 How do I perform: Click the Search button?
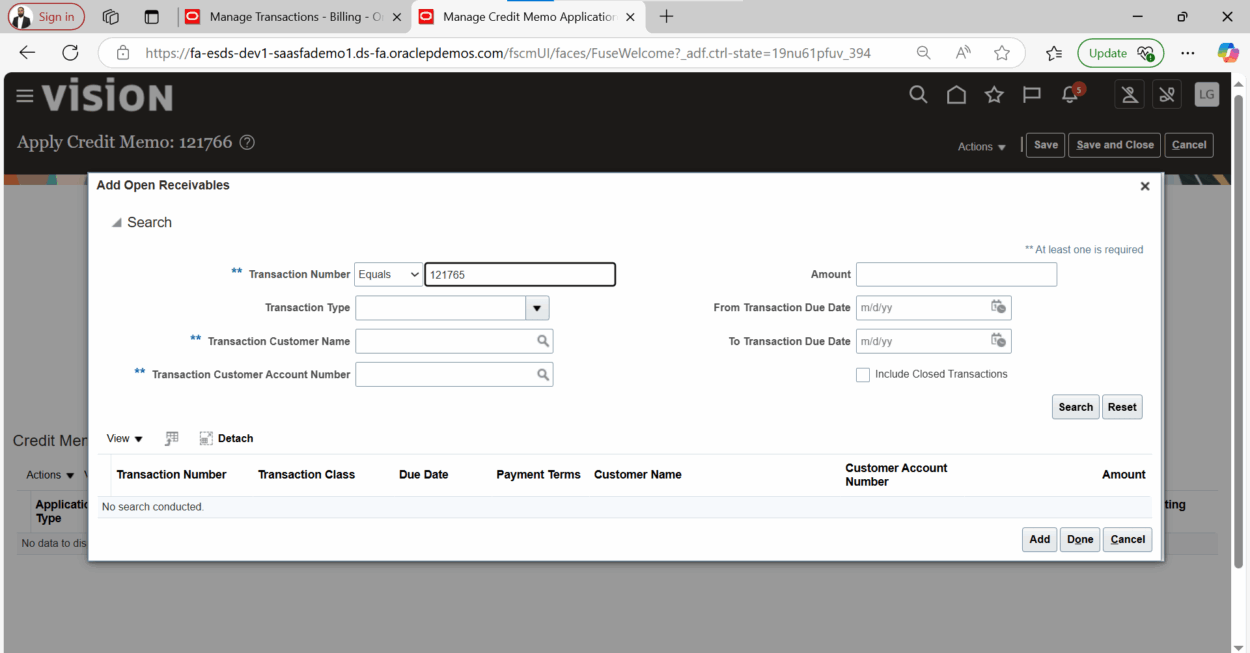pos(1075,406)
